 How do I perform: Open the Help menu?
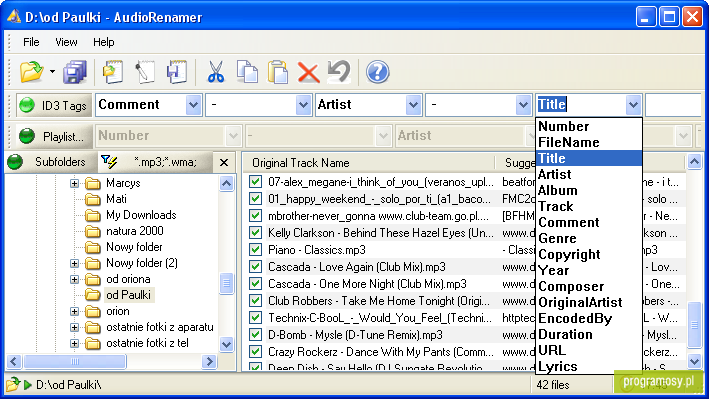pyautogui.click(x=104, y=42)
